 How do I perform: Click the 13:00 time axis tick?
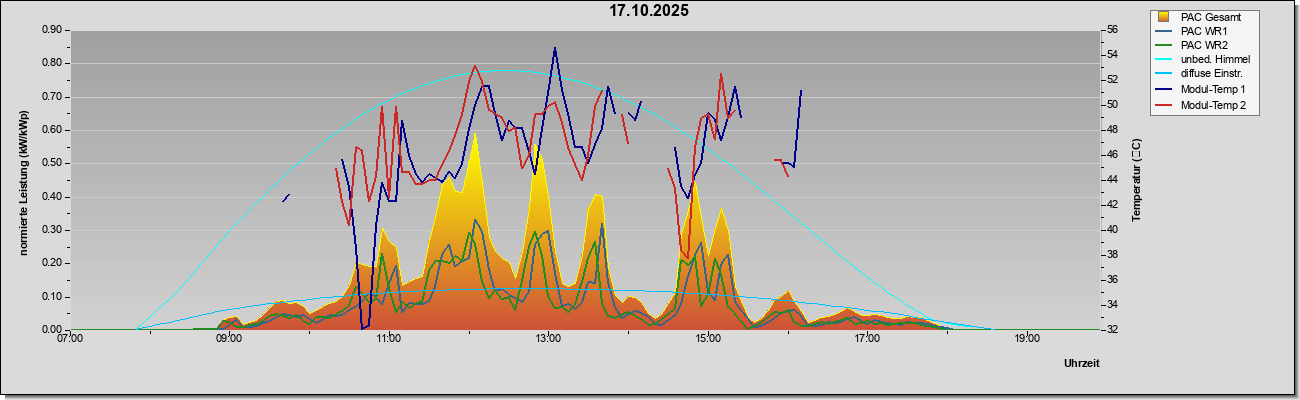click(548, 339)
